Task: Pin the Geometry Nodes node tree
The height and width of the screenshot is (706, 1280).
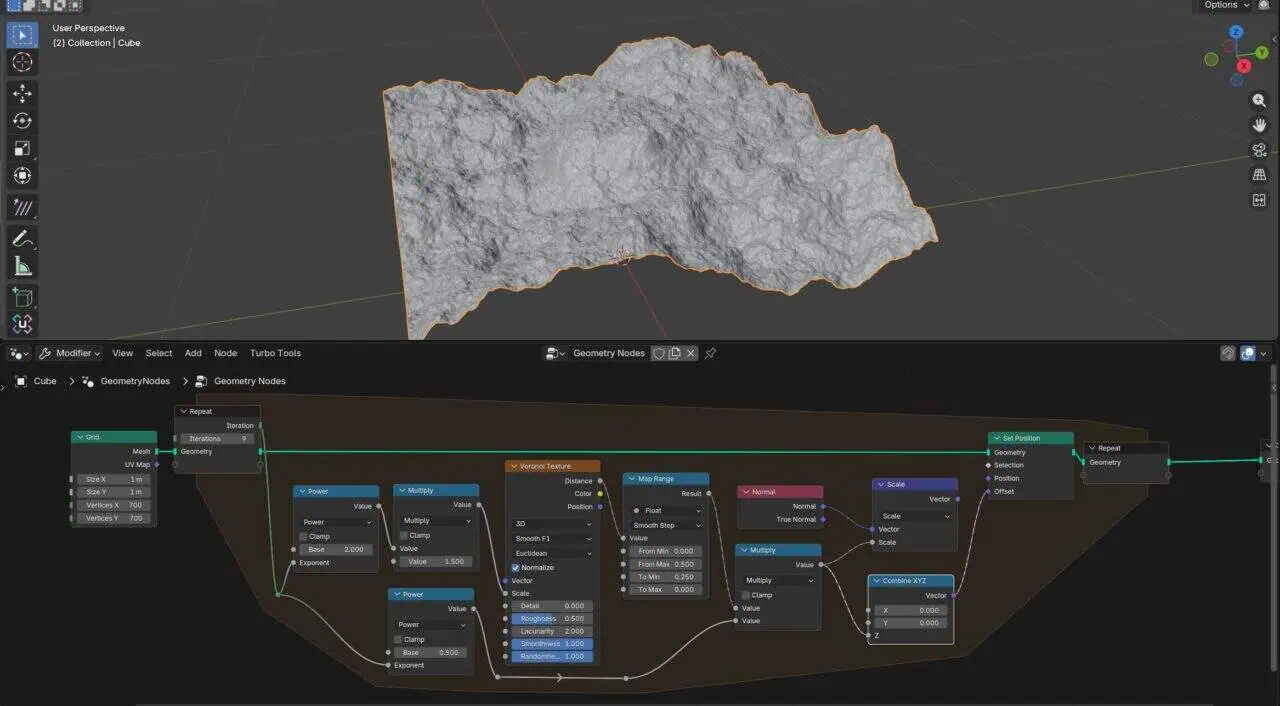Action: [x=710, y=353]
